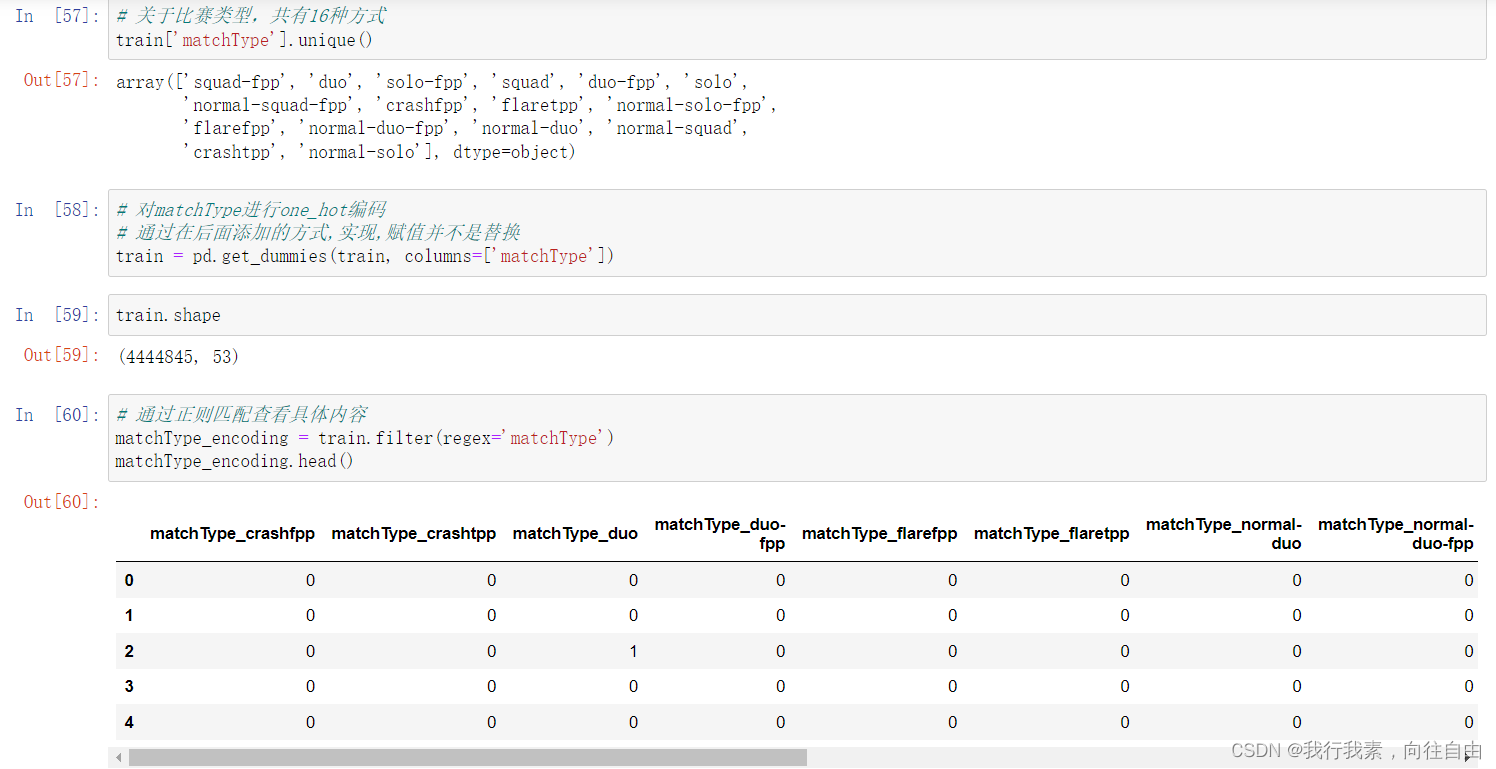Image resolution: width=1496 pixels, height=769 pixels.
Task: Select the train.filter regex code cell
Action: (x=797, y=438)
